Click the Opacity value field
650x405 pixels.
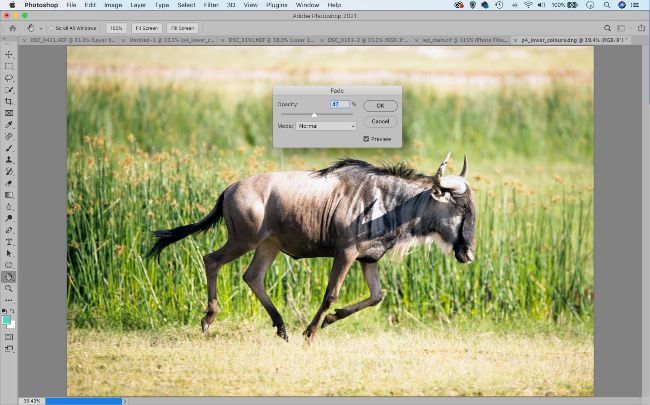340,104
